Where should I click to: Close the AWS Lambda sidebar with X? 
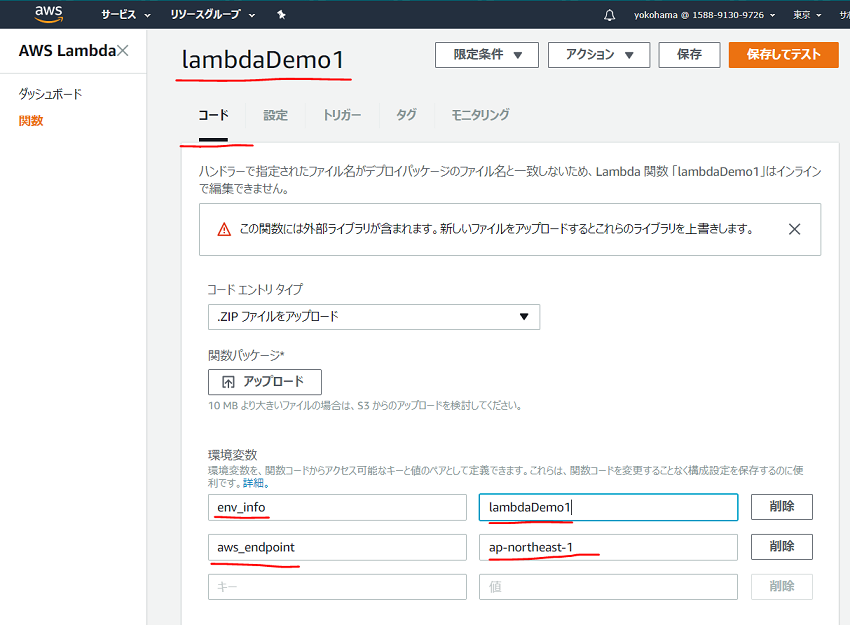click(123, 50)
